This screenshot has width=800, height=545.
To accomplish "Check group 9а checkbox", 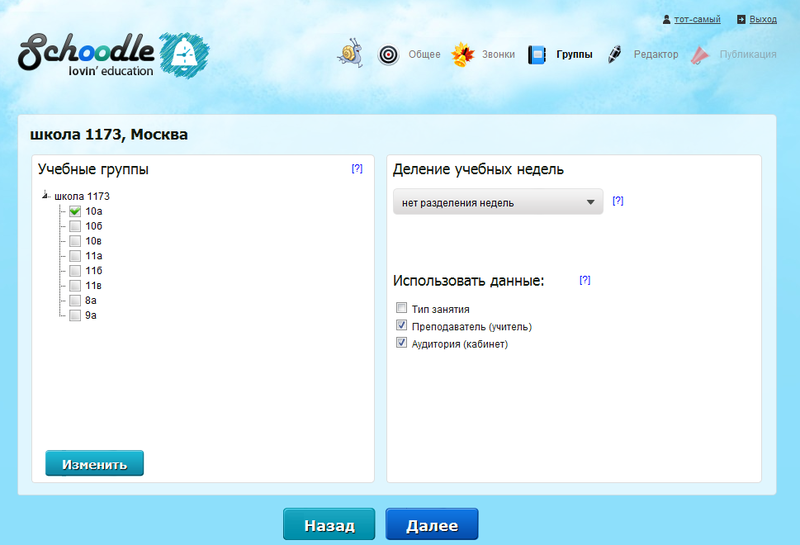I will 75,315.
